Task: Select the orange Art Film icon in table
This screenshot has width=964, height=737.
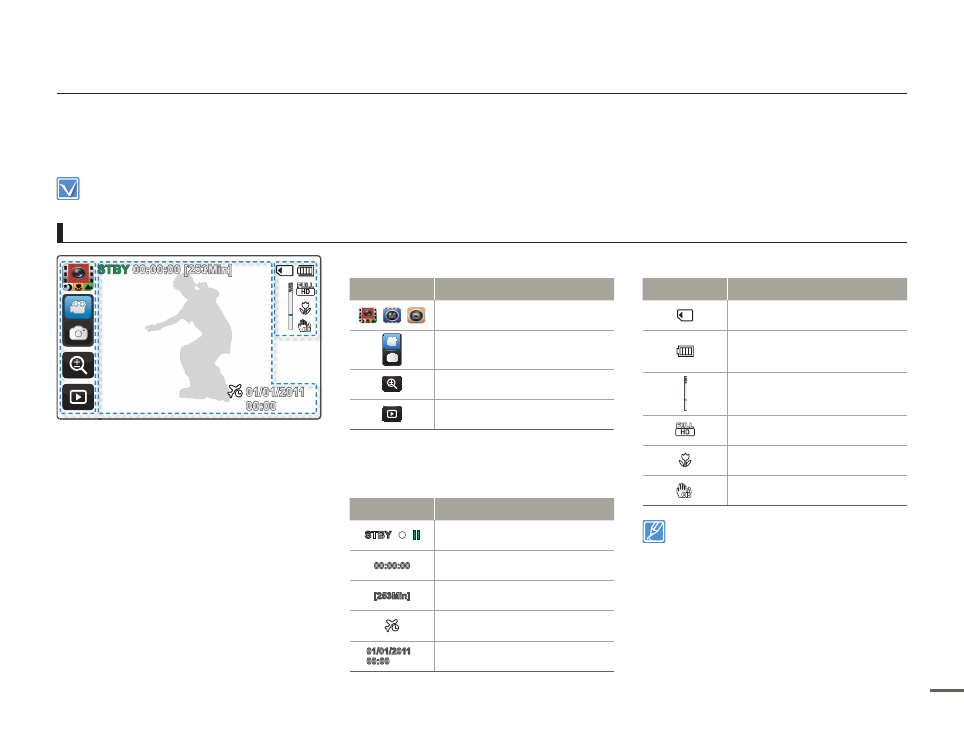Action: 415,315
